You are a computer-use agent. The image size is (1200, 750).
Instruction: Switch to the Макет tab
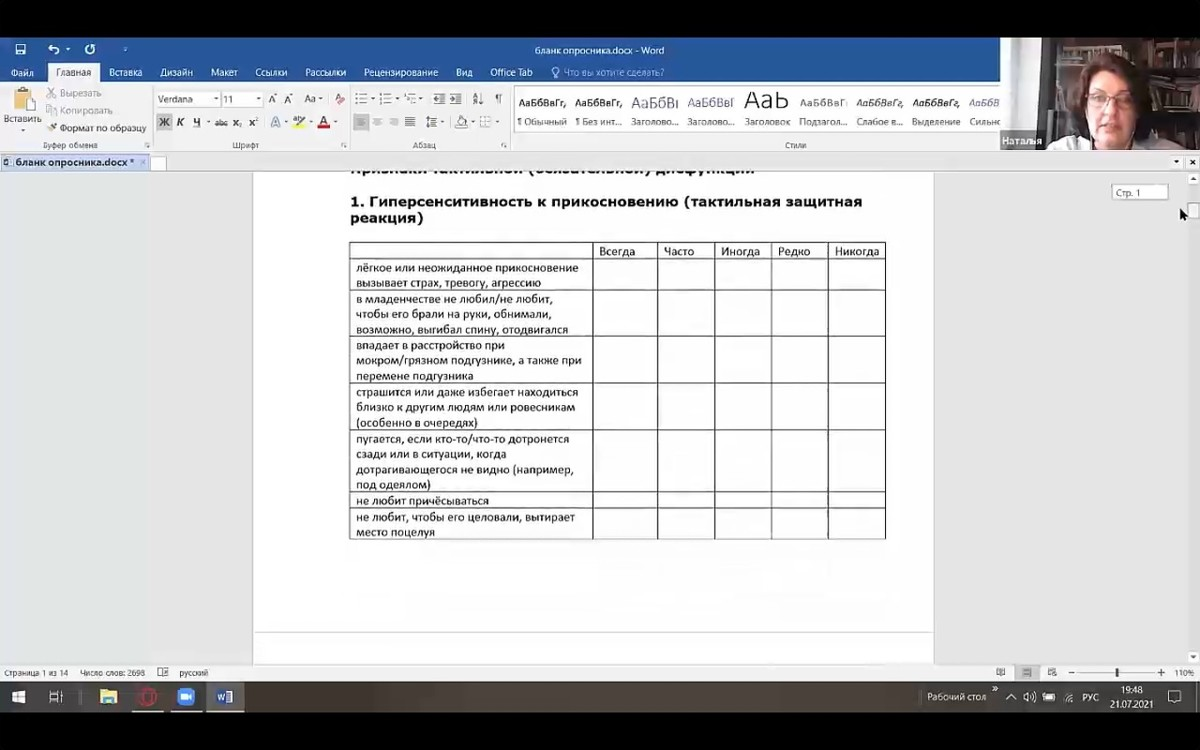(x=224, y=72)
